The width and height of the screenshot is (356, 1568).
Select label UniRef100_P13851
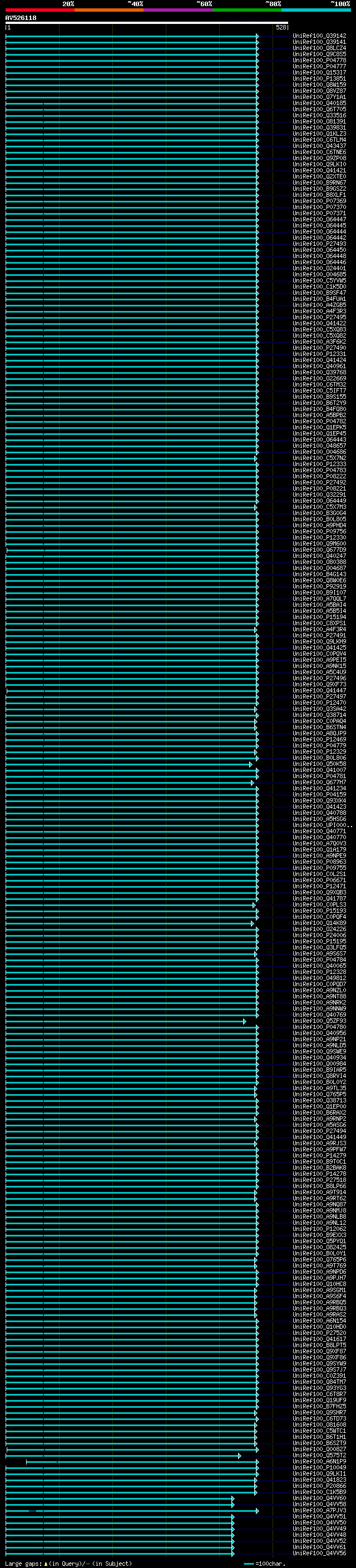319,78
